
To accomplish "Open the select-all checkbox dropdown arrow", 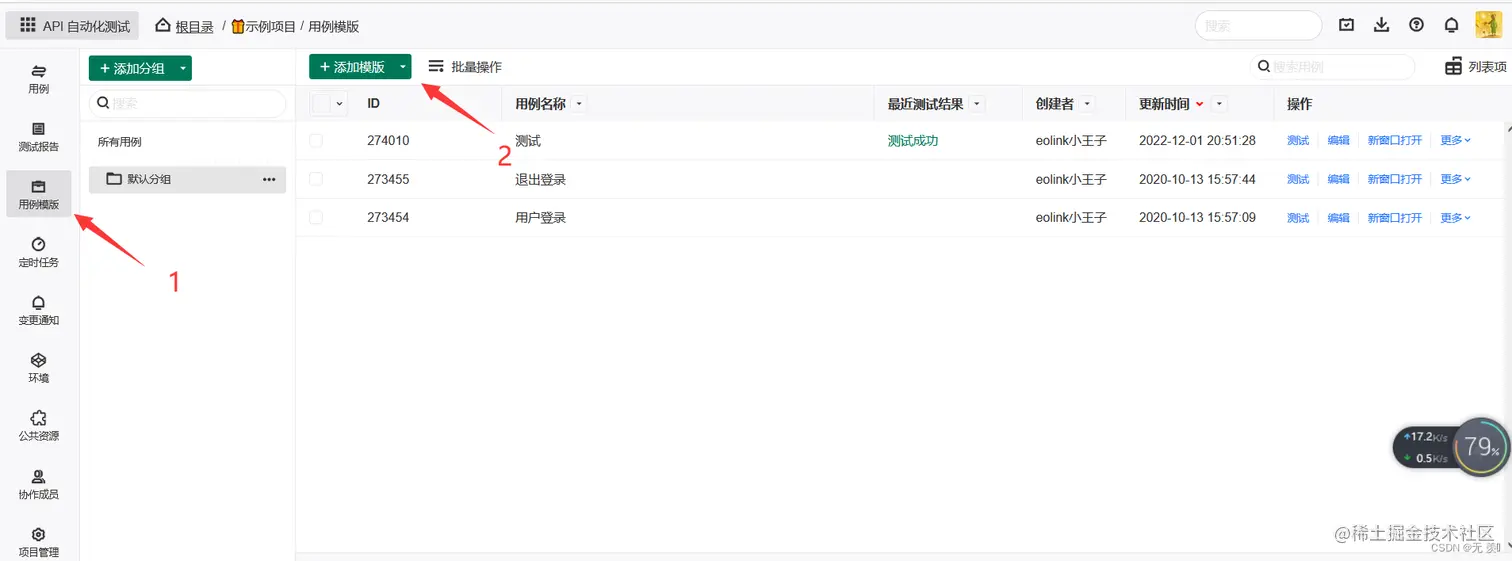I will (340, 103).
